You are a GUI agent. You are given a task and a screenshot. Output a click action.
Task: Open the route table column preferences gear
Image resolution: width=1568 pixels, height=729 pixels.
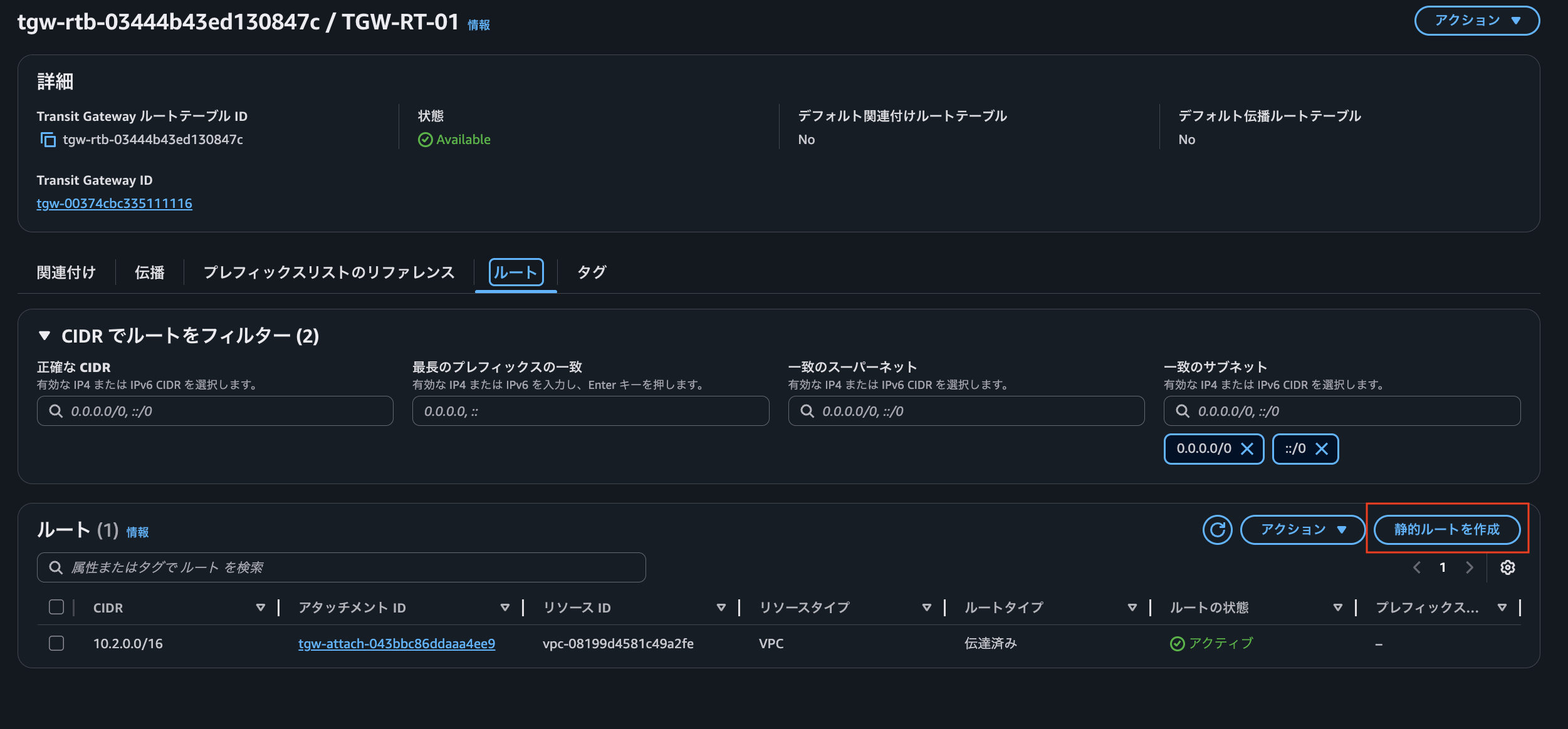(x=1508, y=567)
